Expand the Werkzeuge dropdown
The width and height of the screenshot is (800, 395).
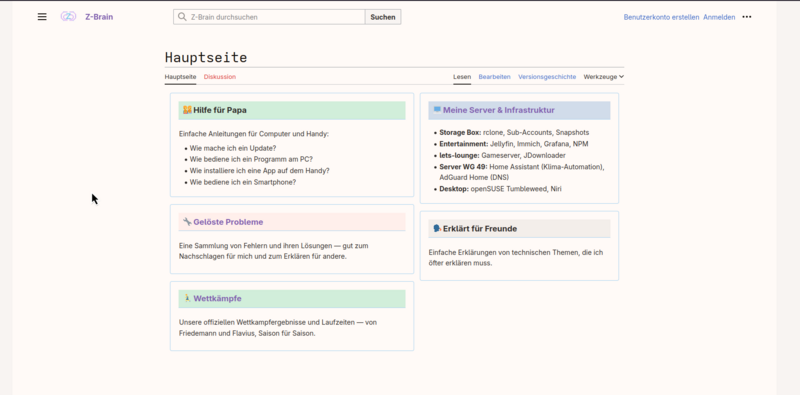[x=604, y=77]
